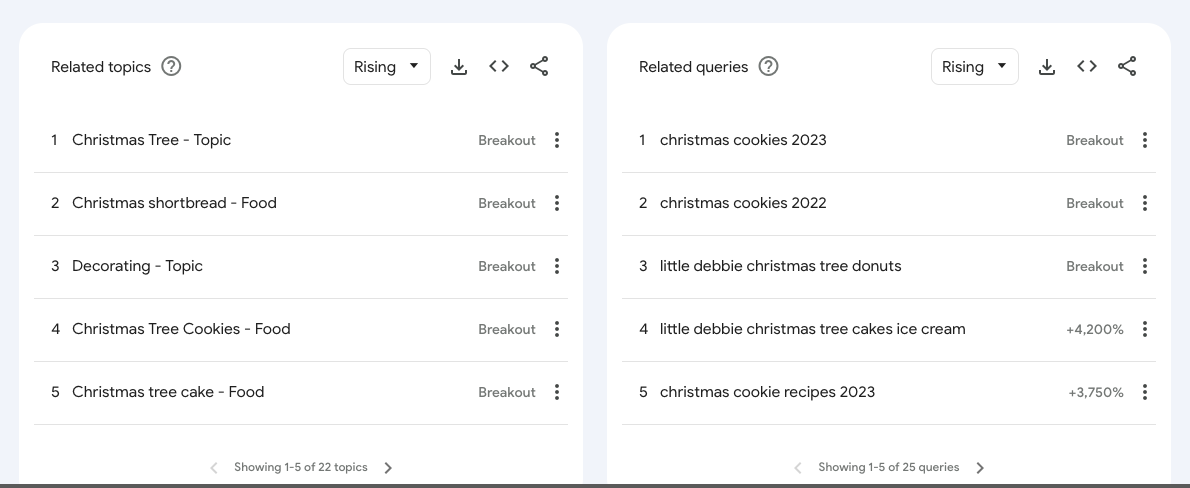Open options for Christmas tree cake row
1190x488 pixels.
coord(557,392)
